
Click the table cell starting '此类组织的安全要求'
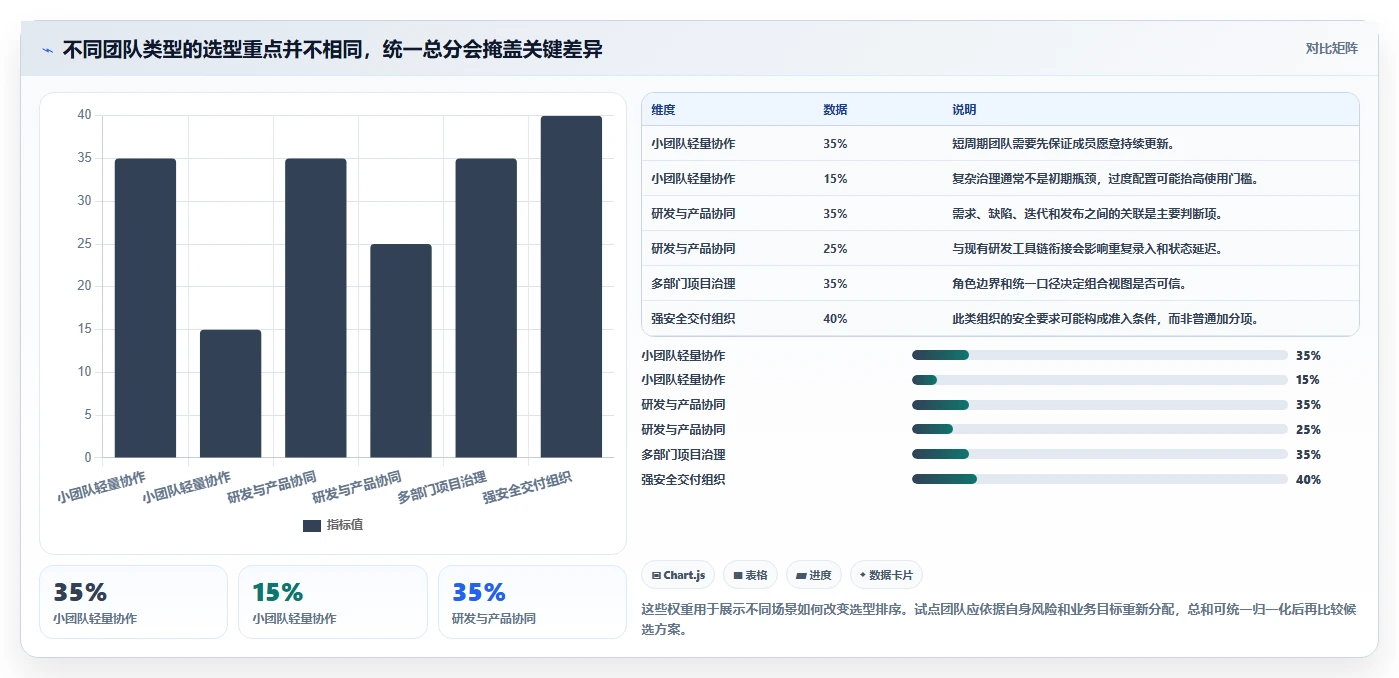pos(1105,319)
